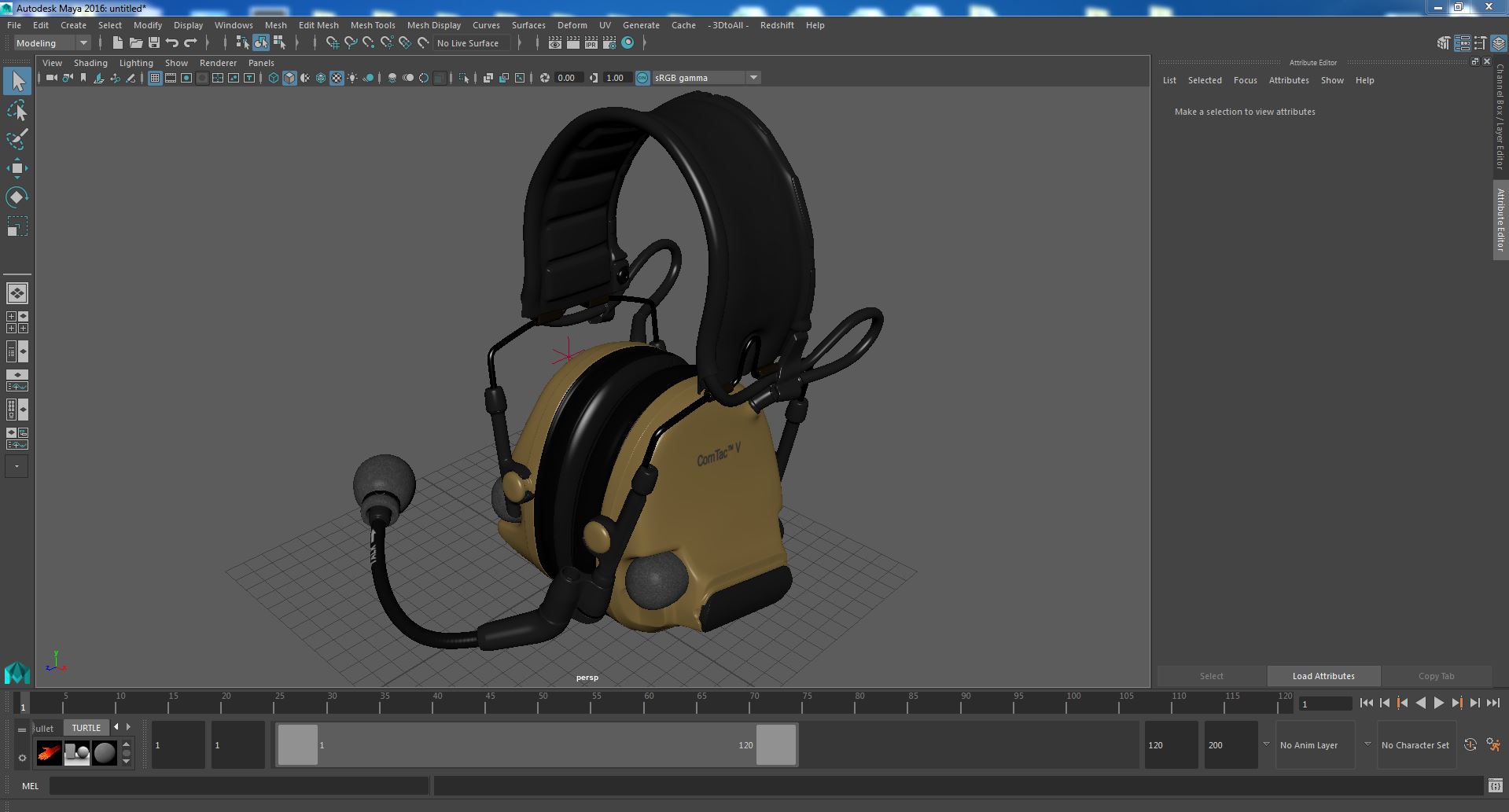The width and height of the screenshot is (1509, 812).
Task: Click the Single Perspective layout icon
Action: (x=17, y=293)
